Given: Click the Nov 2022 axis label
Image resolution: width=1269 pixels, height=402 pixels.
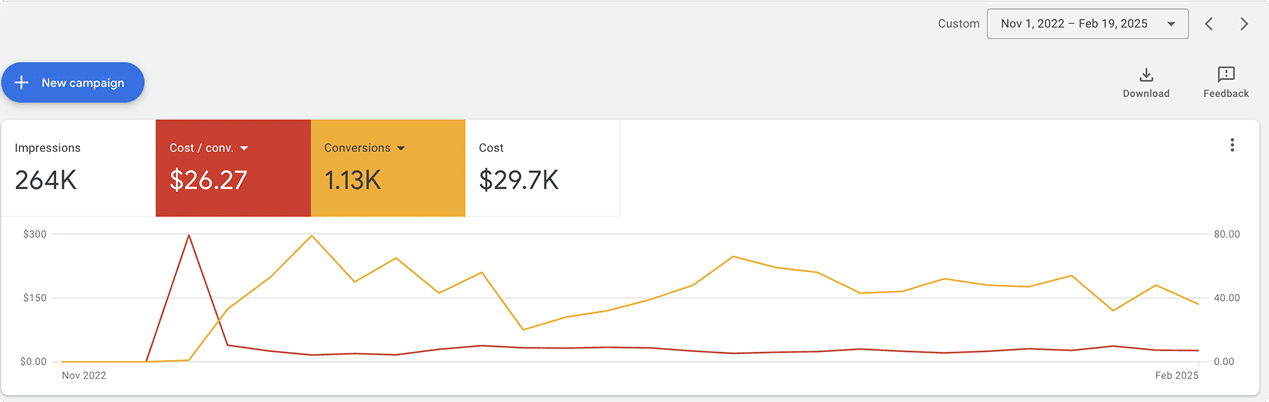Looking at the screenshot, I should click(84, 376).
